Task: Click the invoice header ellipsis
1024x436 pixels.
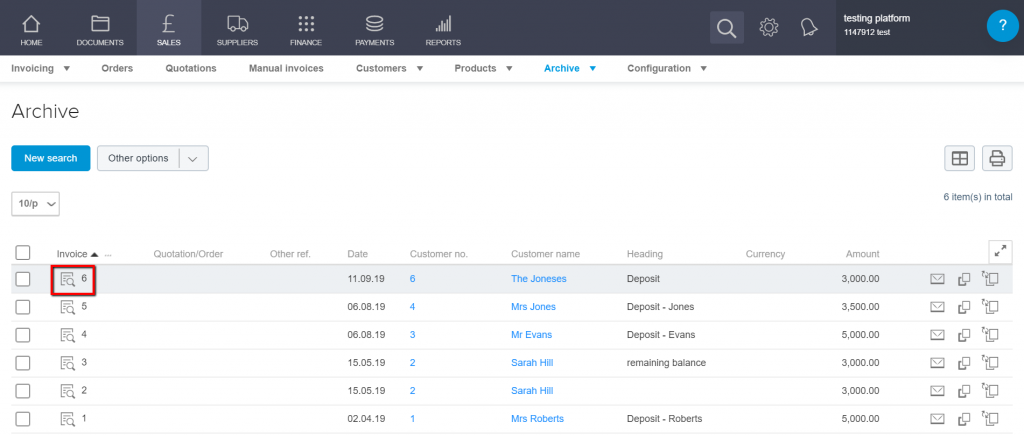Action: pyautogui.click(x=108, y=255)
